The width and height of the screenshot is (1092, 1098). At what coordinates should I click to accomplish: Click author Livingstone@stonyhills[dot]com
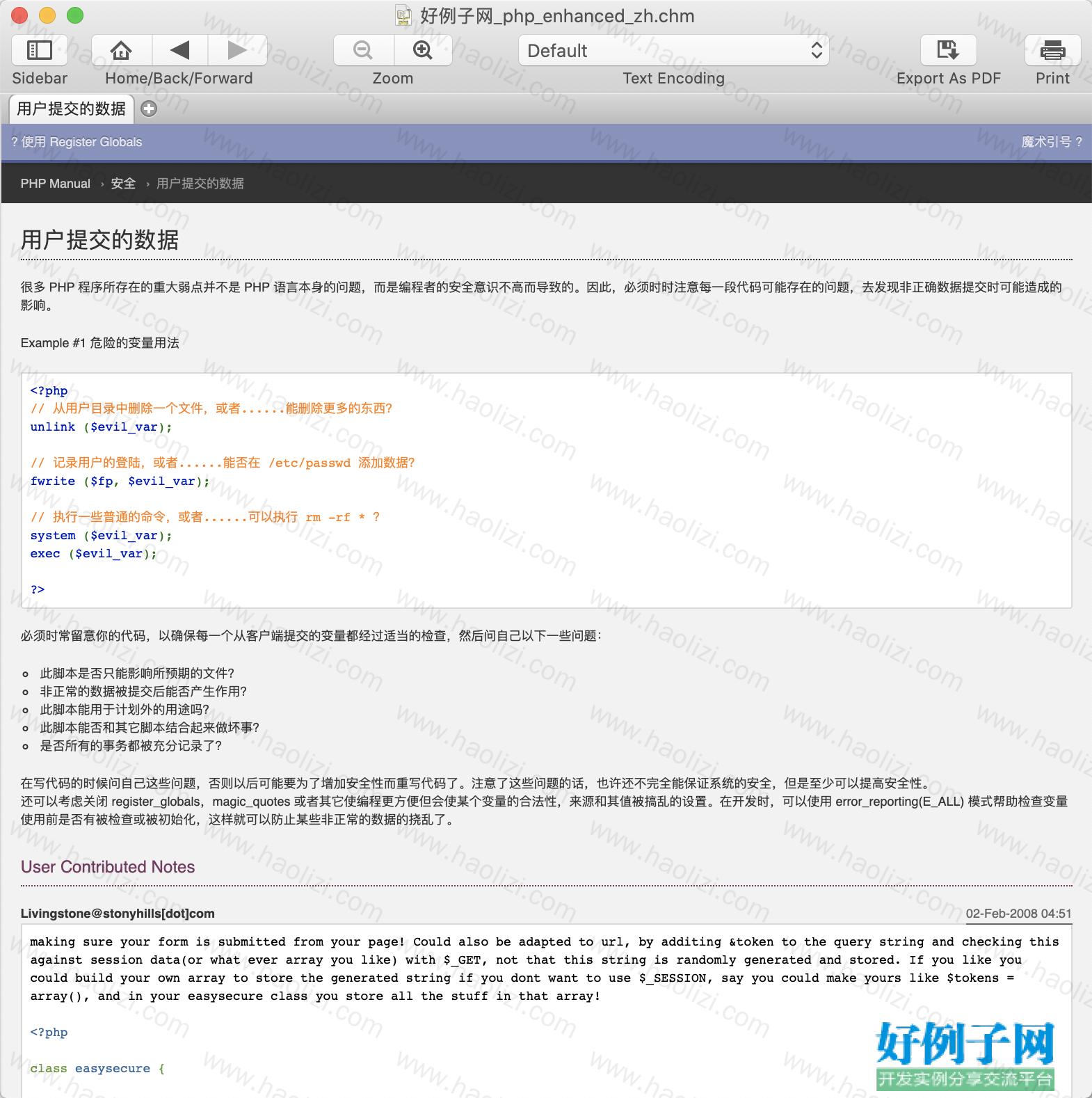click(x=118, y=914)
